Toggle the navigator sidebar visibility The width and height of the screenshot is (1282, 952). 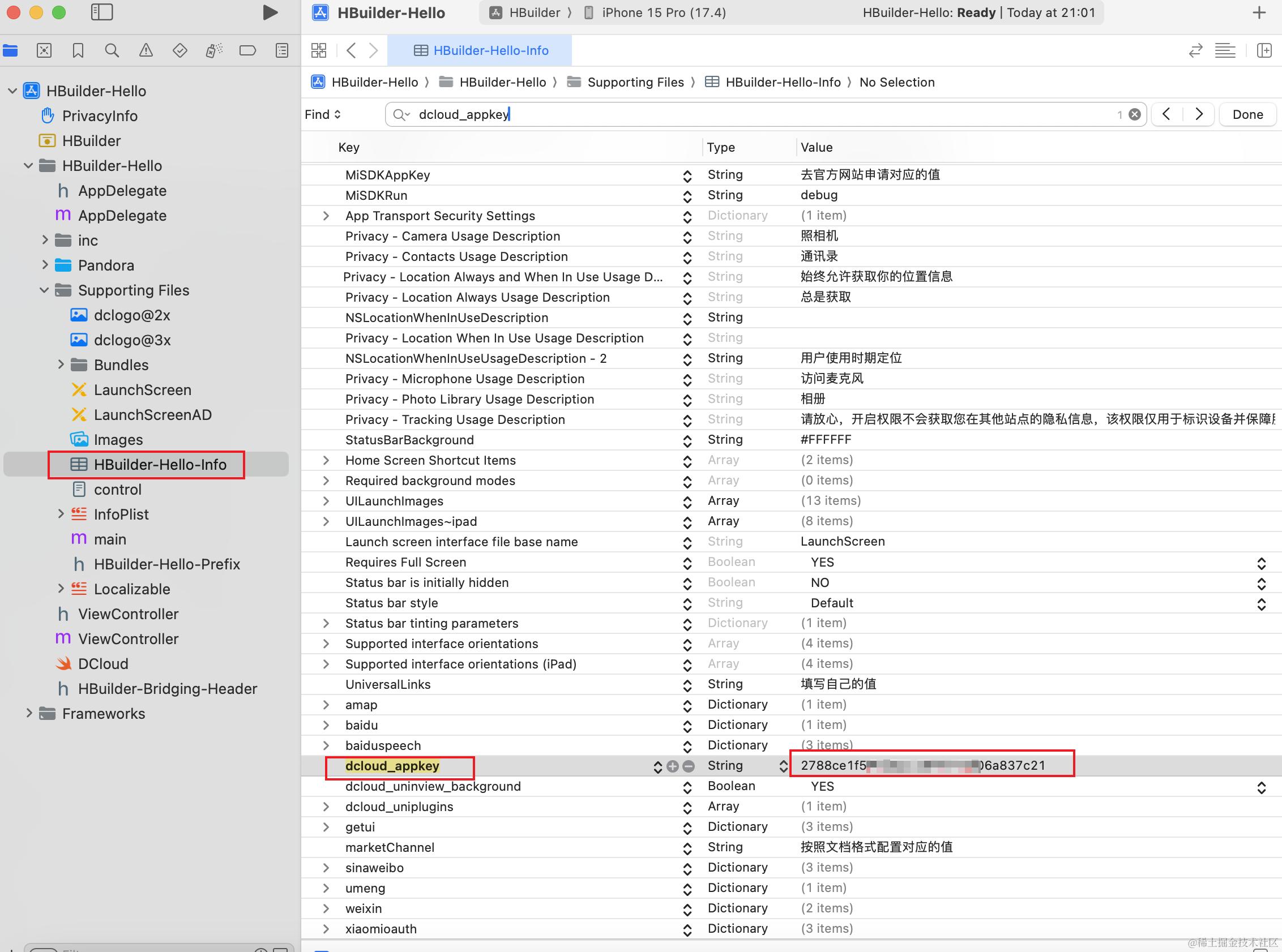click(x=102, y=12)
